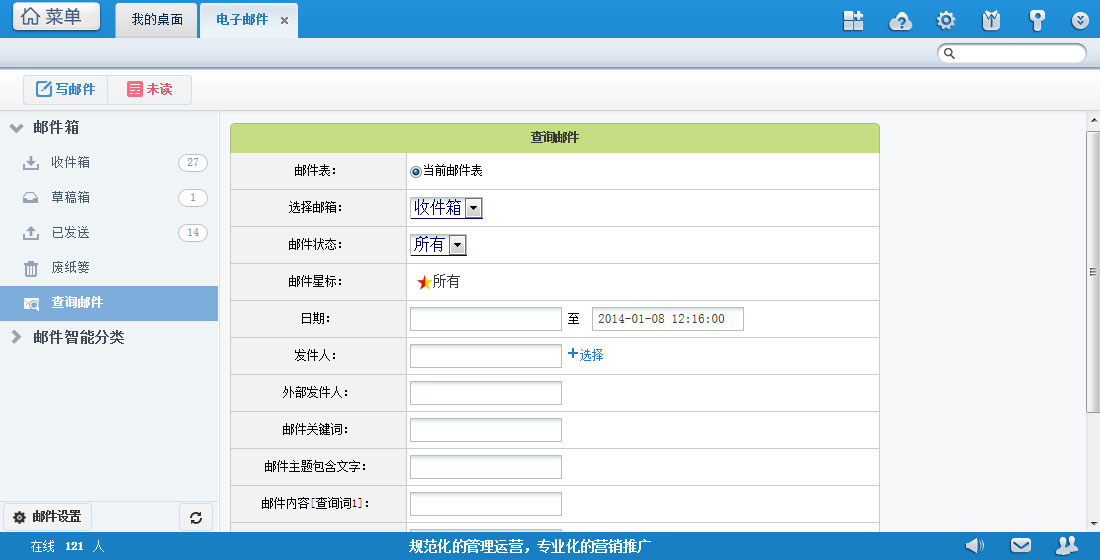Image resolution: width=1100 pixels, height=560 pixels.
Task: Click the add-module grid icon in header
Action: click(x=853, y=21)
